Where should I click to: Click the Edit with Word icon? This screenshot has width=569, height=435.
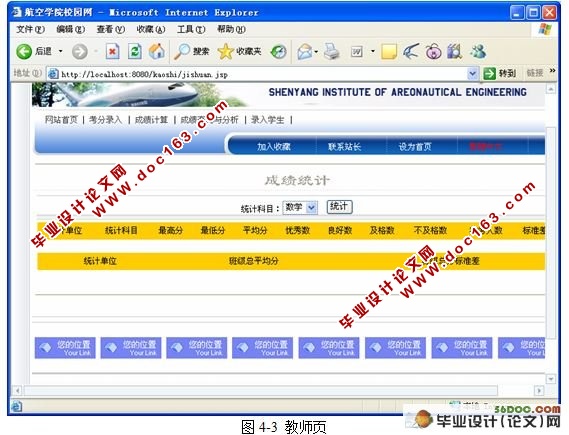(x=357, y=52)
